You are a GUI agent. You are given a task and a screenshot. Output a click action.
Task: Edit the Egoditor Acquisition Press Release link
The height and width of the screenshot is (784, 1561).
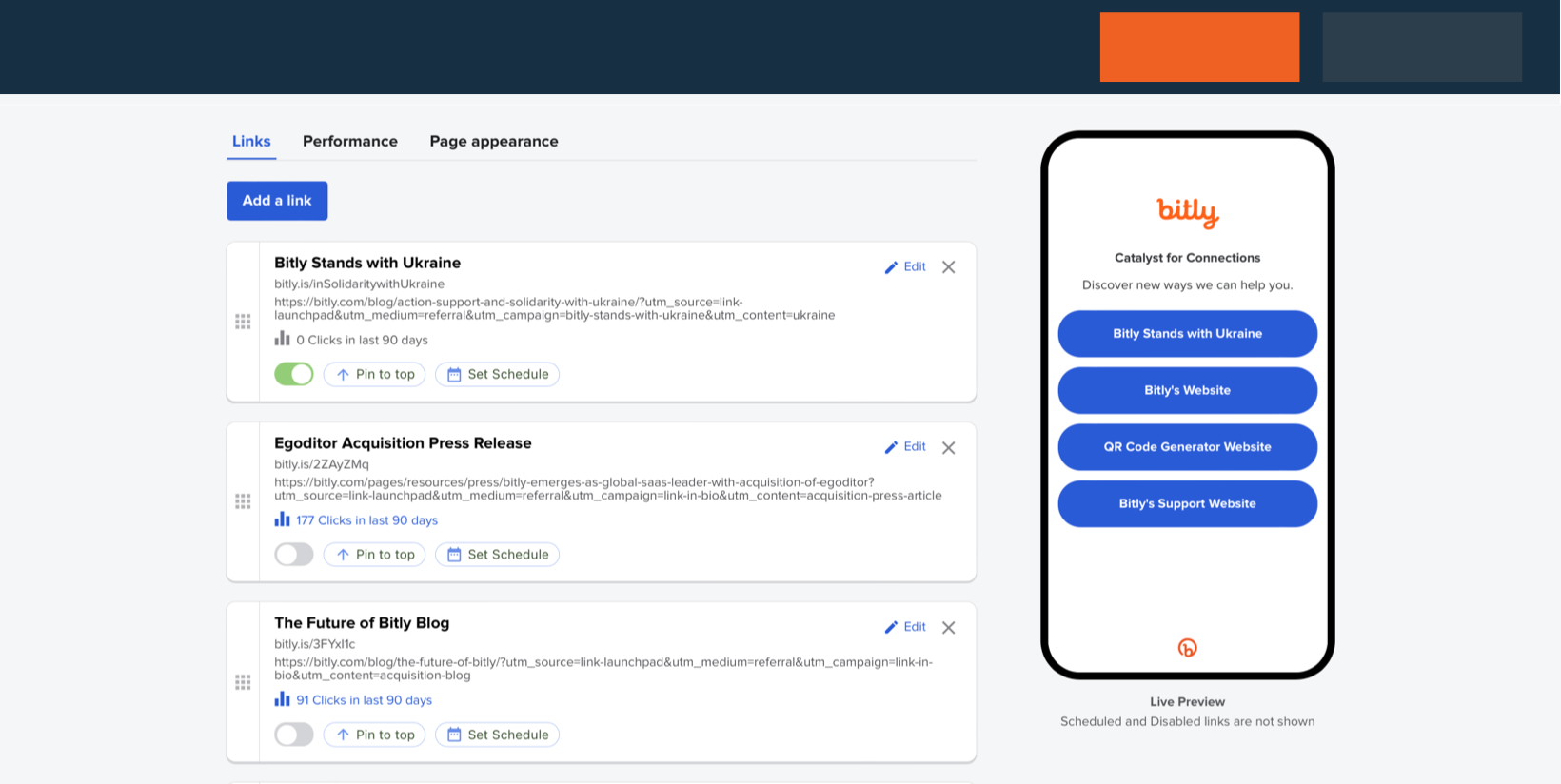[905, 447]
